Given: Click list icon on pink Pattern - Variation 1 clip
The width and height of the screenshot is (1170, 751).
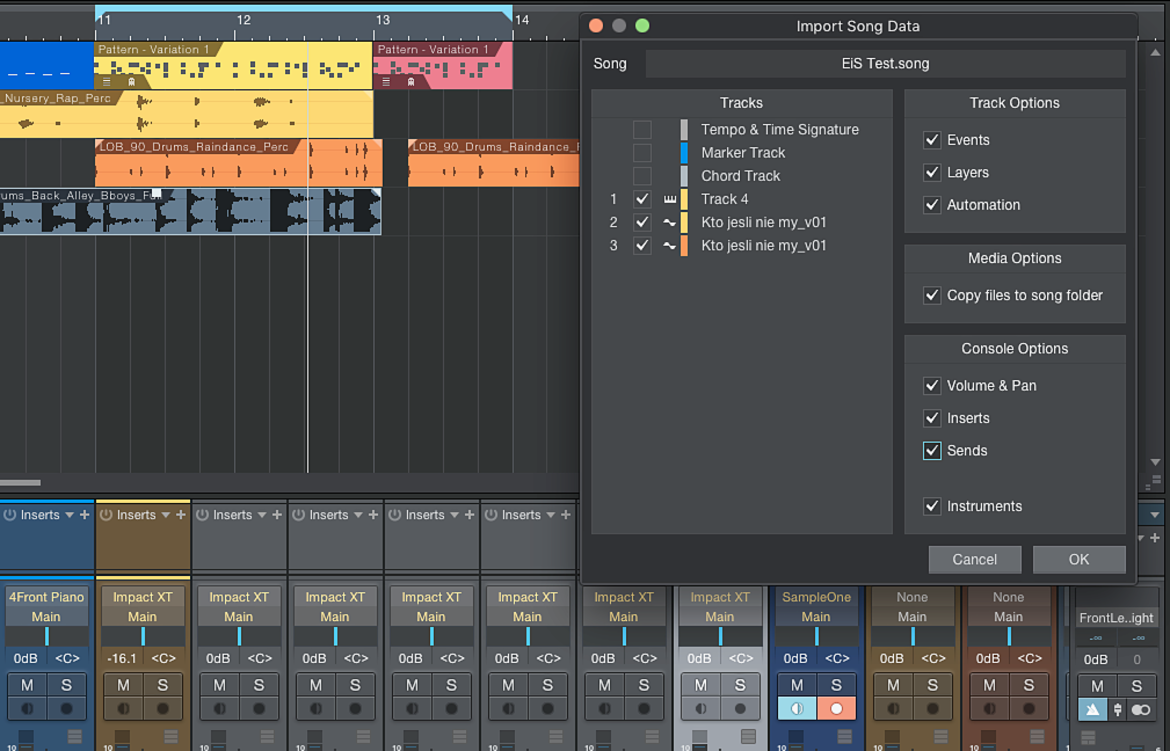Looking at the screenshot, I should [x=386, y=82].
